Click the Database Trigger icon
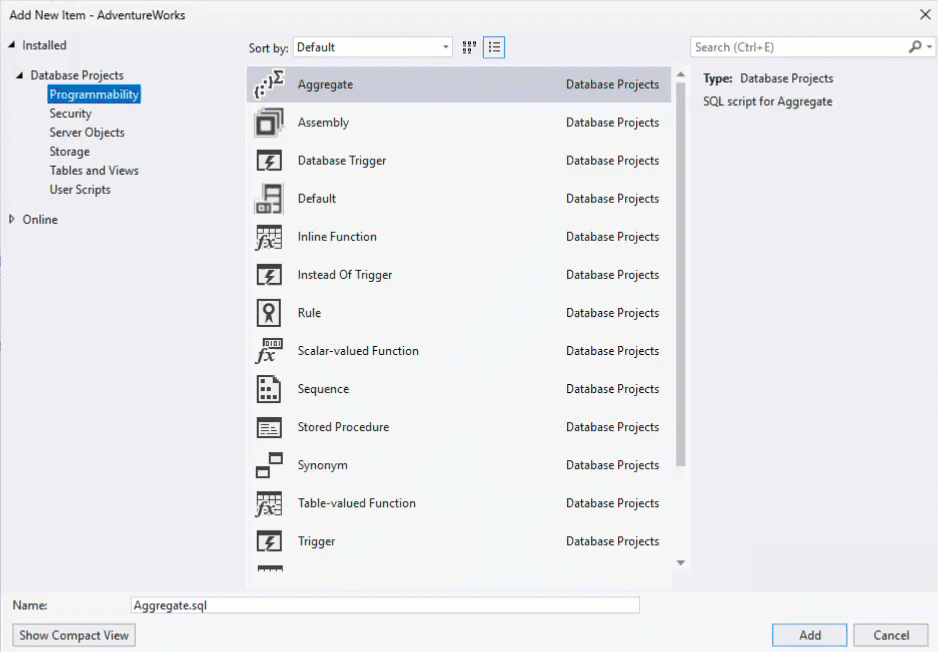This screenshot has height=652, width=938. point(268,160)
